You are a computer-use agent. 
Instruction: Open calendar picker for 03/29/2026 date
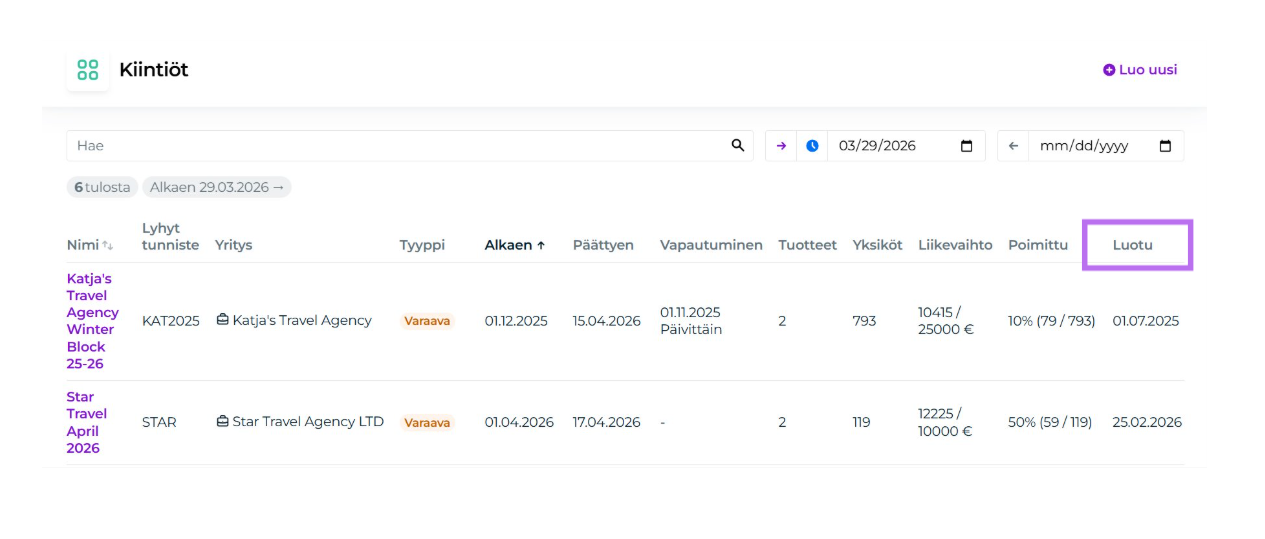966,146
